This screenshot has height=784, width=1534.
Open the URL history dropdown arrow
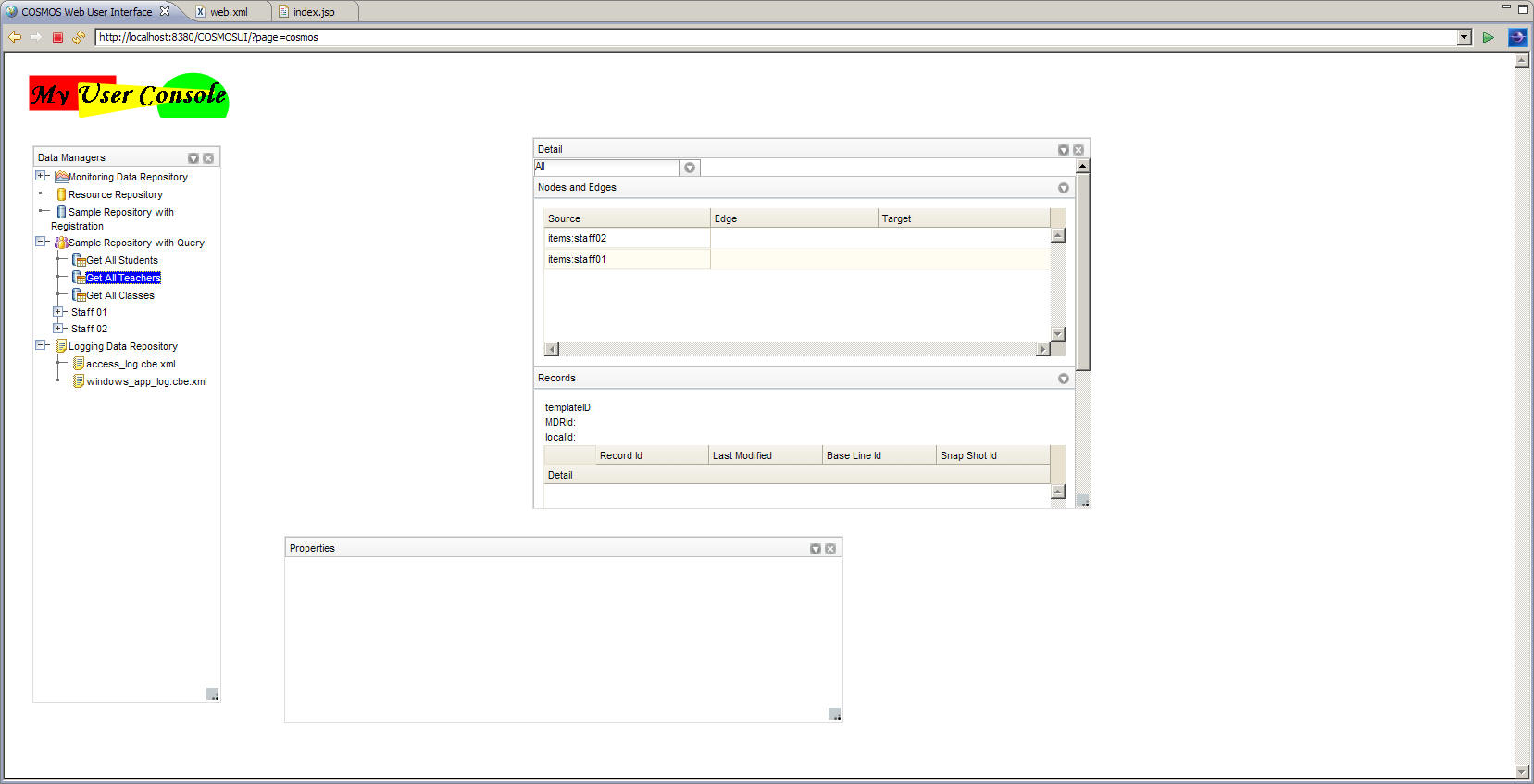(1465, 37)
